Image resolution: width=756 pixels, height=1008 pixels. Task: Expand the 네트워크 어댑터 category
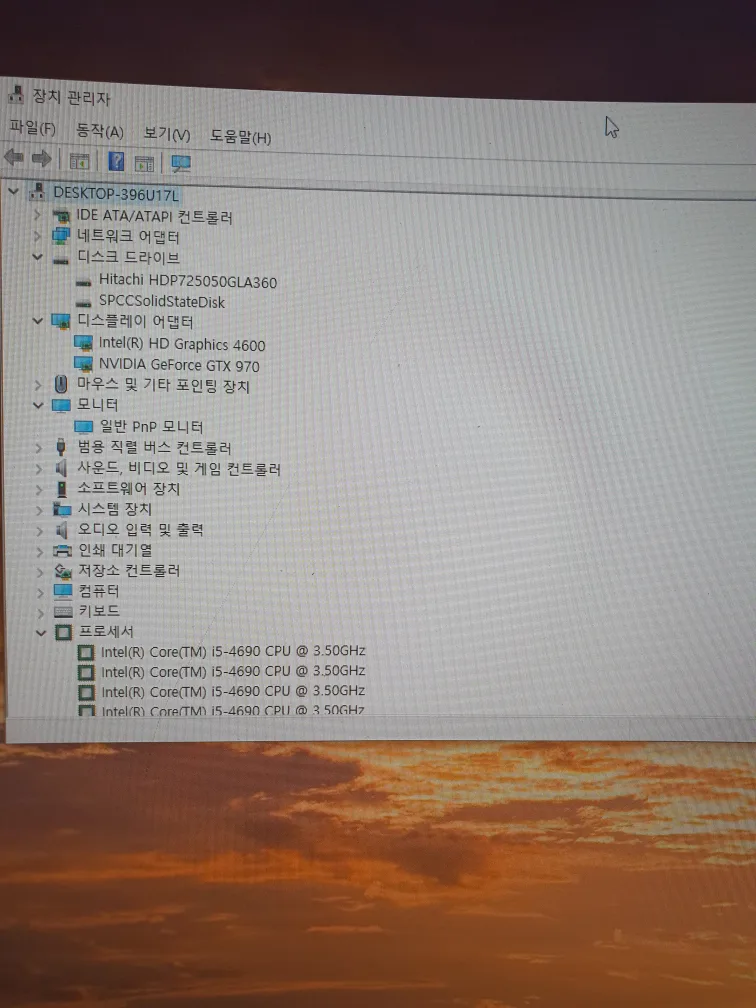pyautogui.click(x=37, y=235)
